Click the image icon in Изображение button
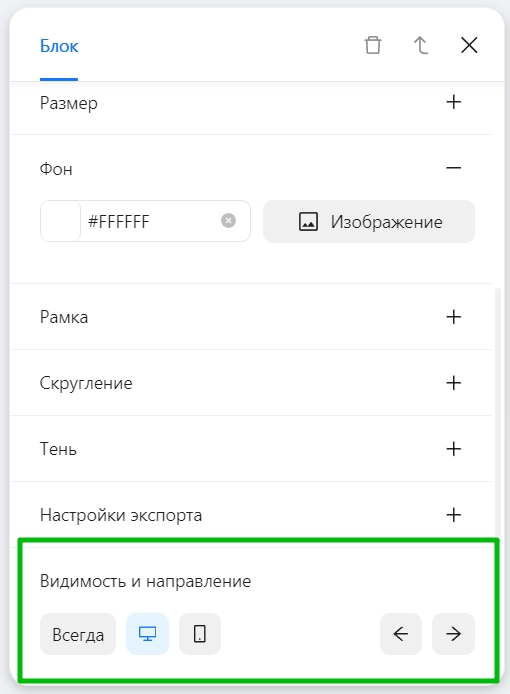 coord(309,221)
